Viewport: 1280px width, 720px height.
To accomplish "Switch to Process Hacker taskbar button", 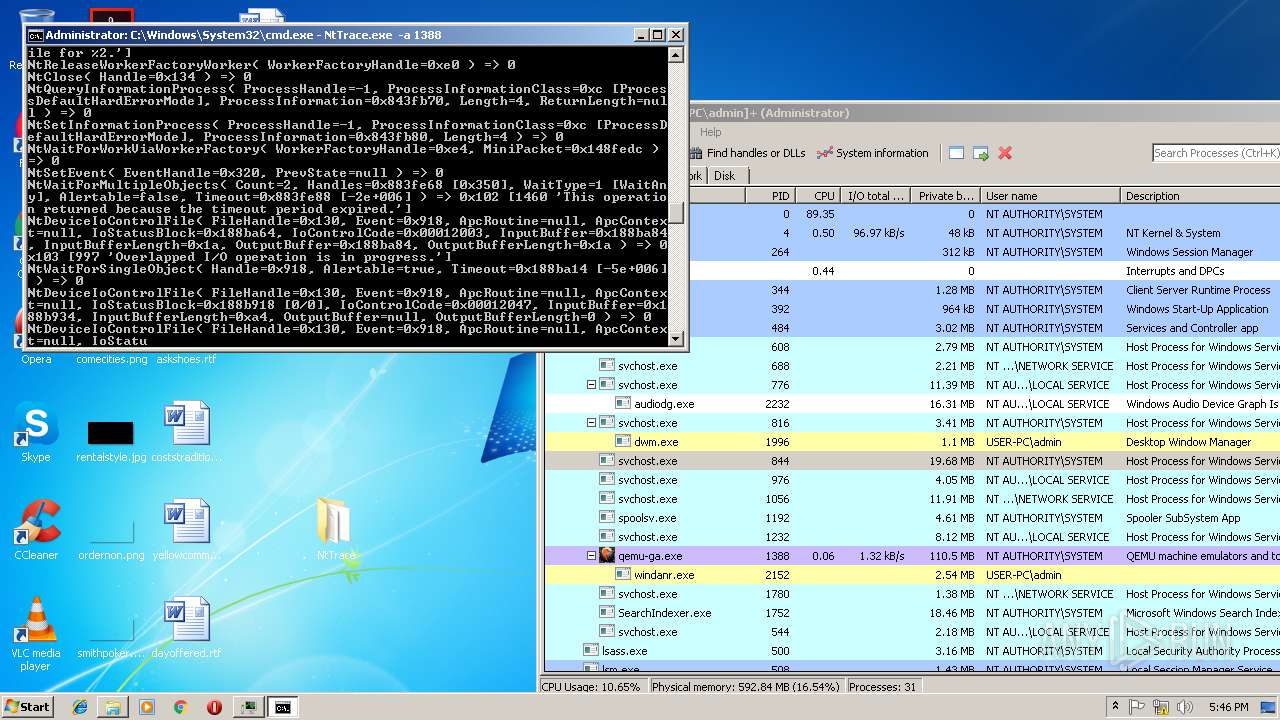I will (x=247, y=707).
